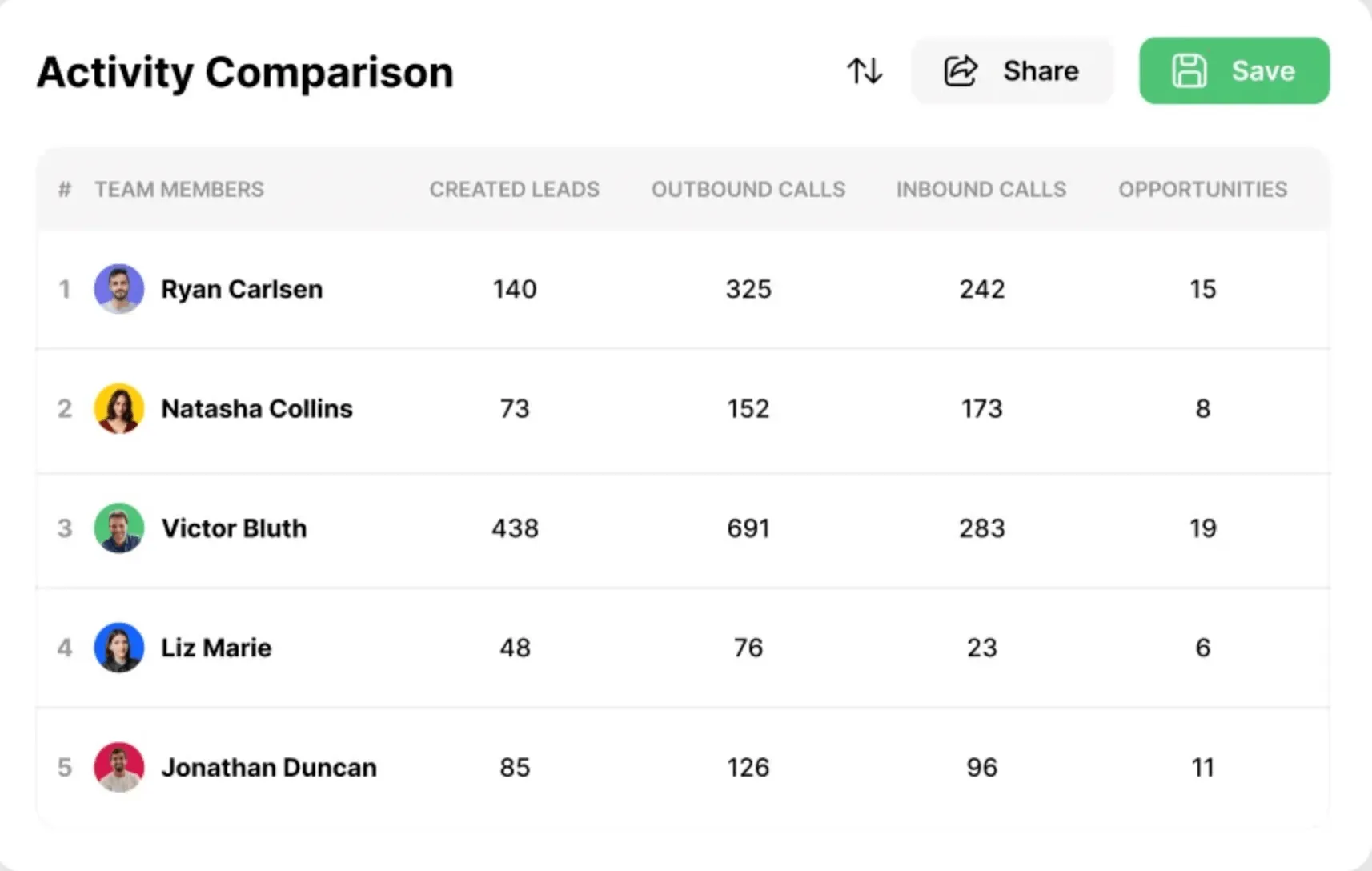Sort by the Outbound Calls column
The height and width of the screenshot is (871, 1372).
coord(748,189)
